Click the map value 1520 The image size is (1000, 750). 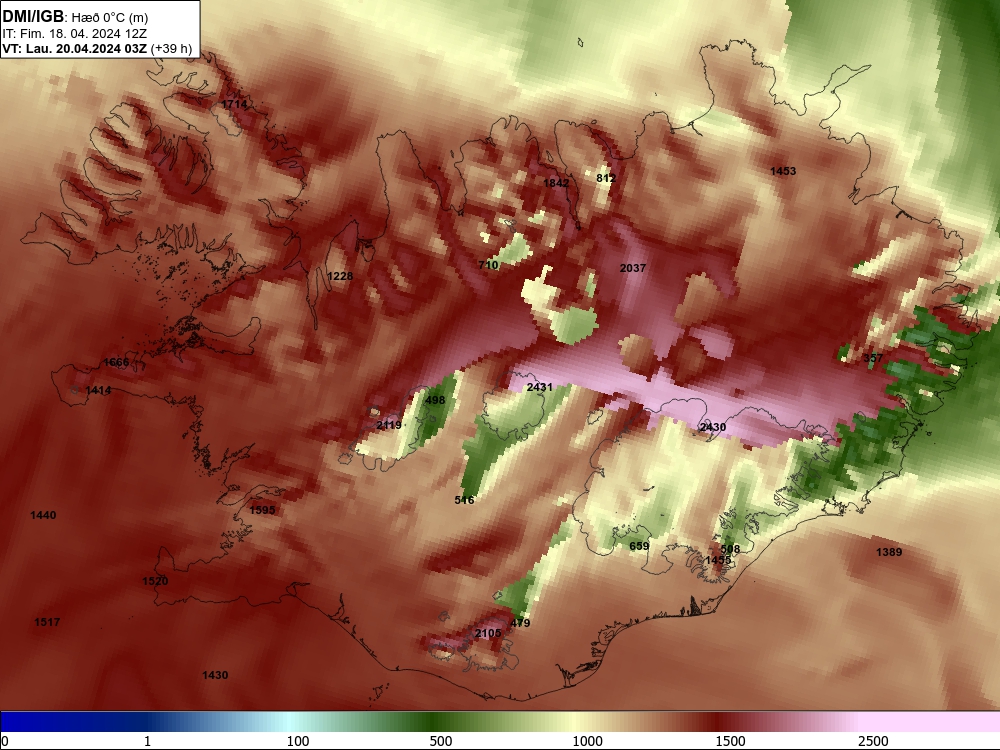tap(155, 581)
